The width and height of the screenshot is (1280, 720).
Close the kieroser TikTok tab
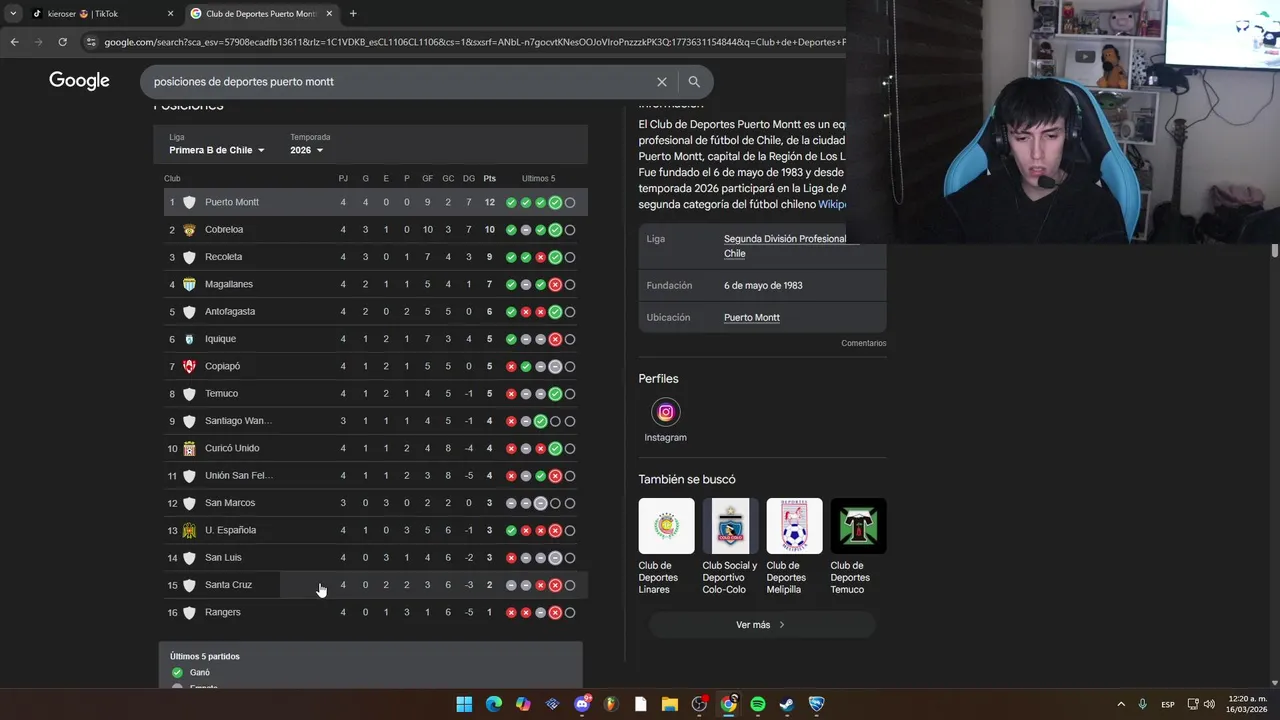click(x=170, y=14)
